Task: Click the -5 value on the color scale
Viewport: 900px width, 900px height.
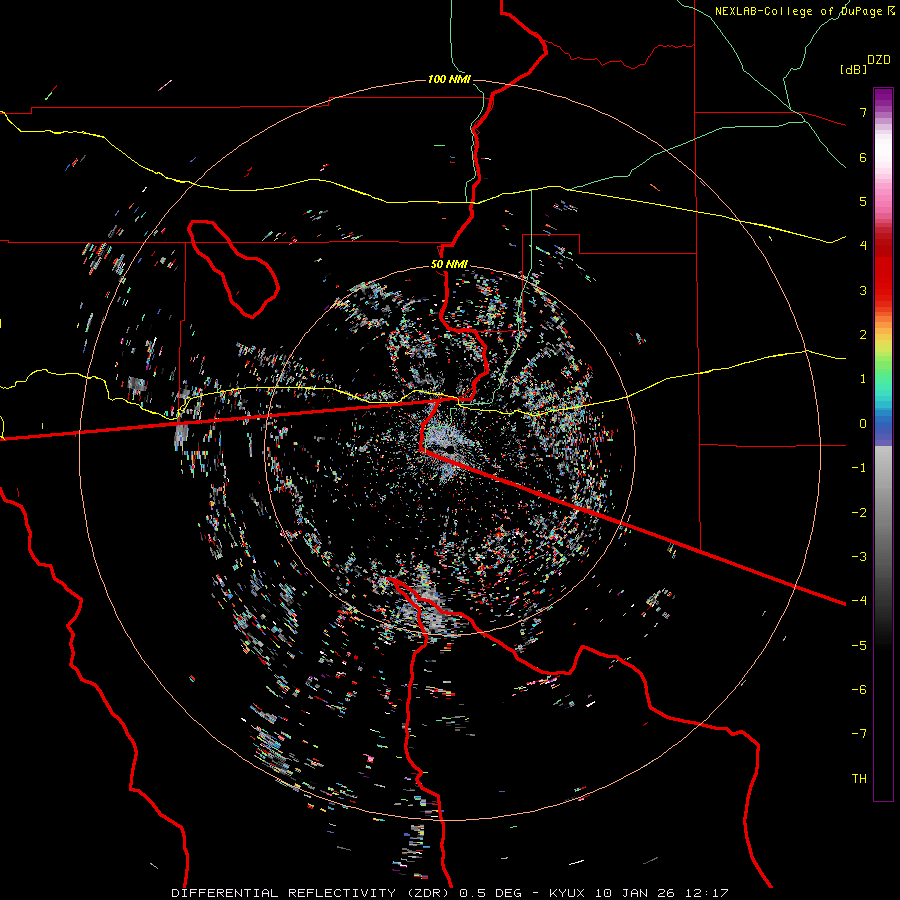Action: click(x=859, y=646)
